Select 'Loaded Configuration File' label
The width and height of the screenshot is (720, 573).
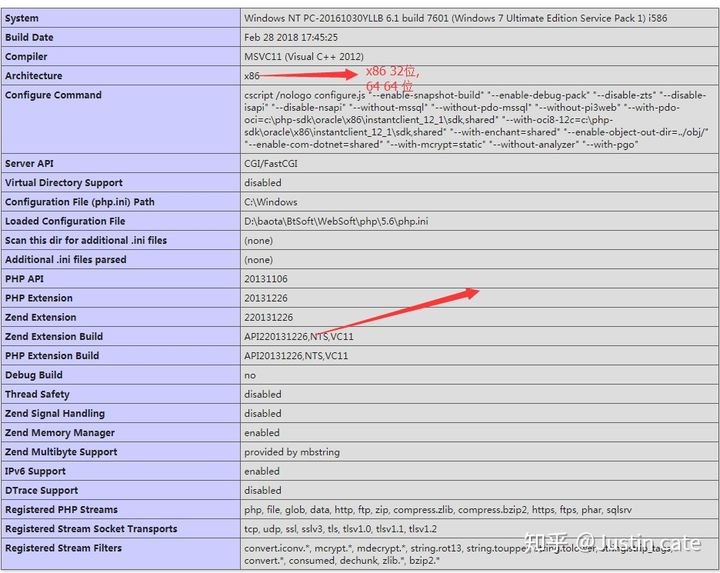(x=65, y=221)
